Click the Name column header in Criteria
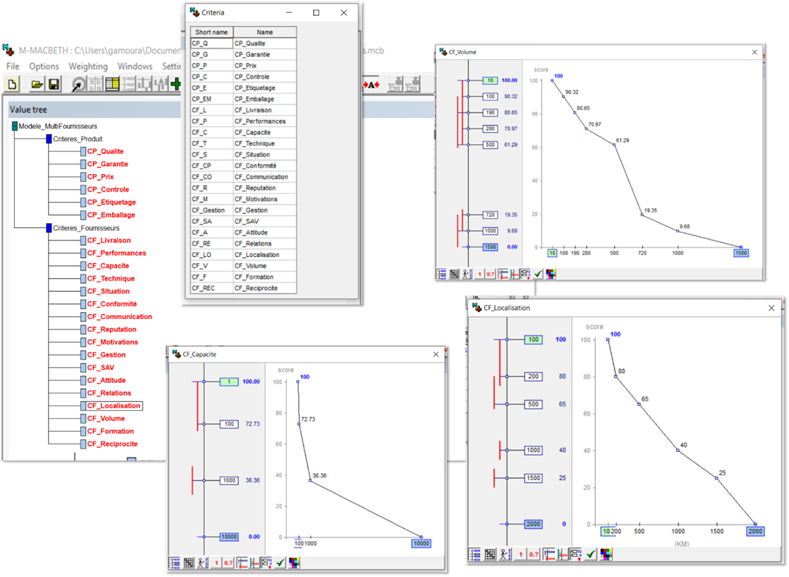789x577 pixels. 265,32
